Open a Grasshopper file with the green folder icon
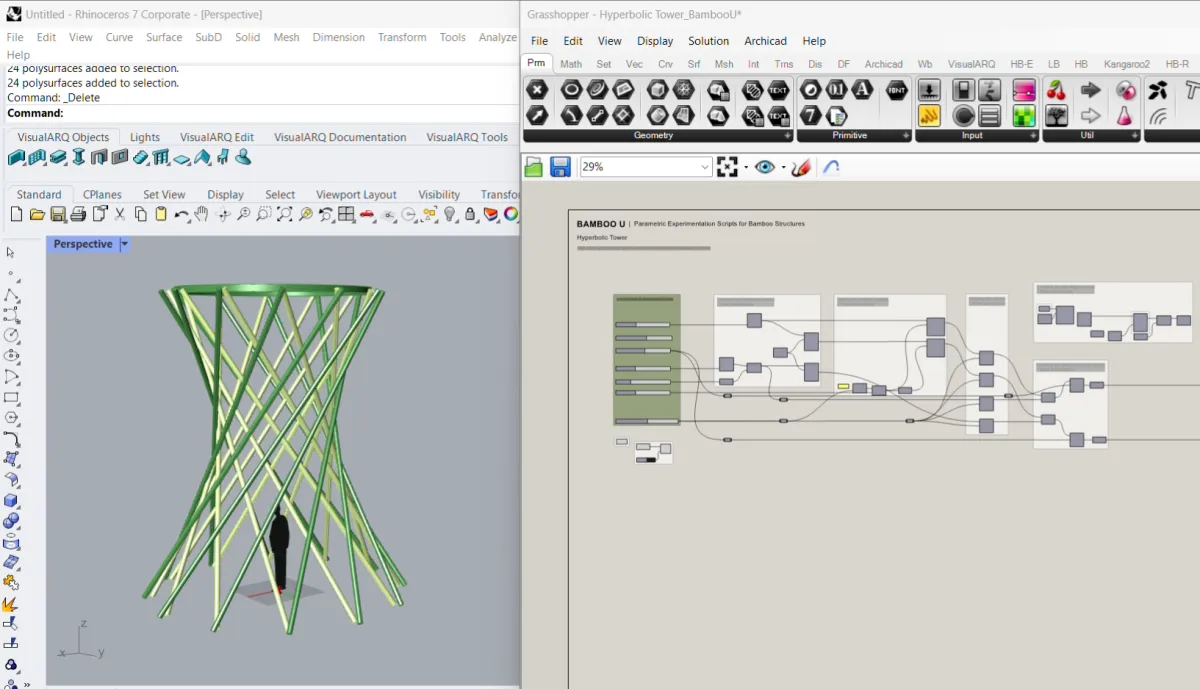Screen dimensions: 1200x689 534,167
